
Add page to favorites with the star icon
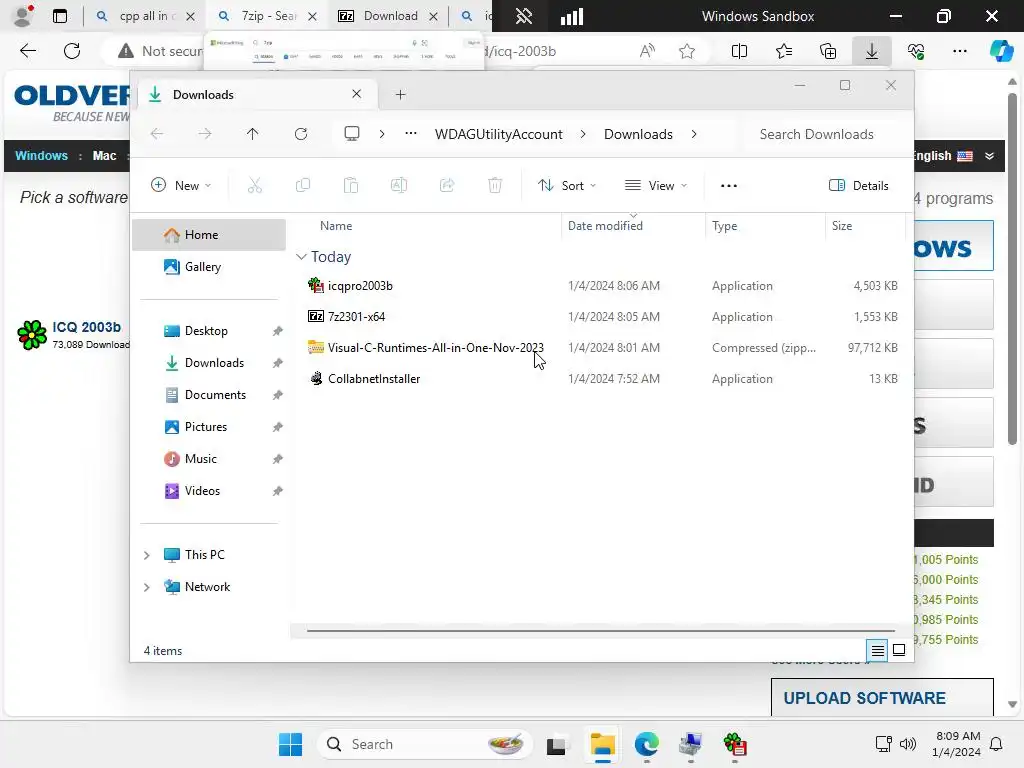687,51
